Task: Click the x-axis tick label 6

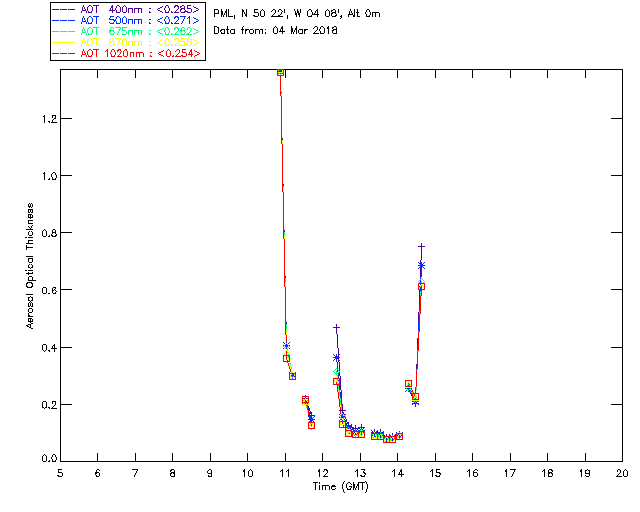Action: click(98, 473)
